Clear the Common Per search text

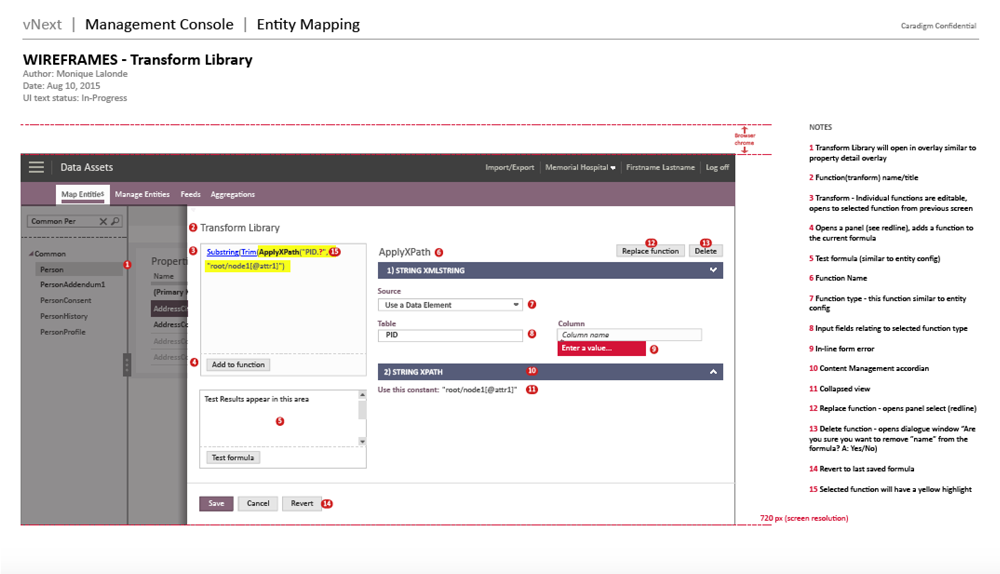point(103,222)
